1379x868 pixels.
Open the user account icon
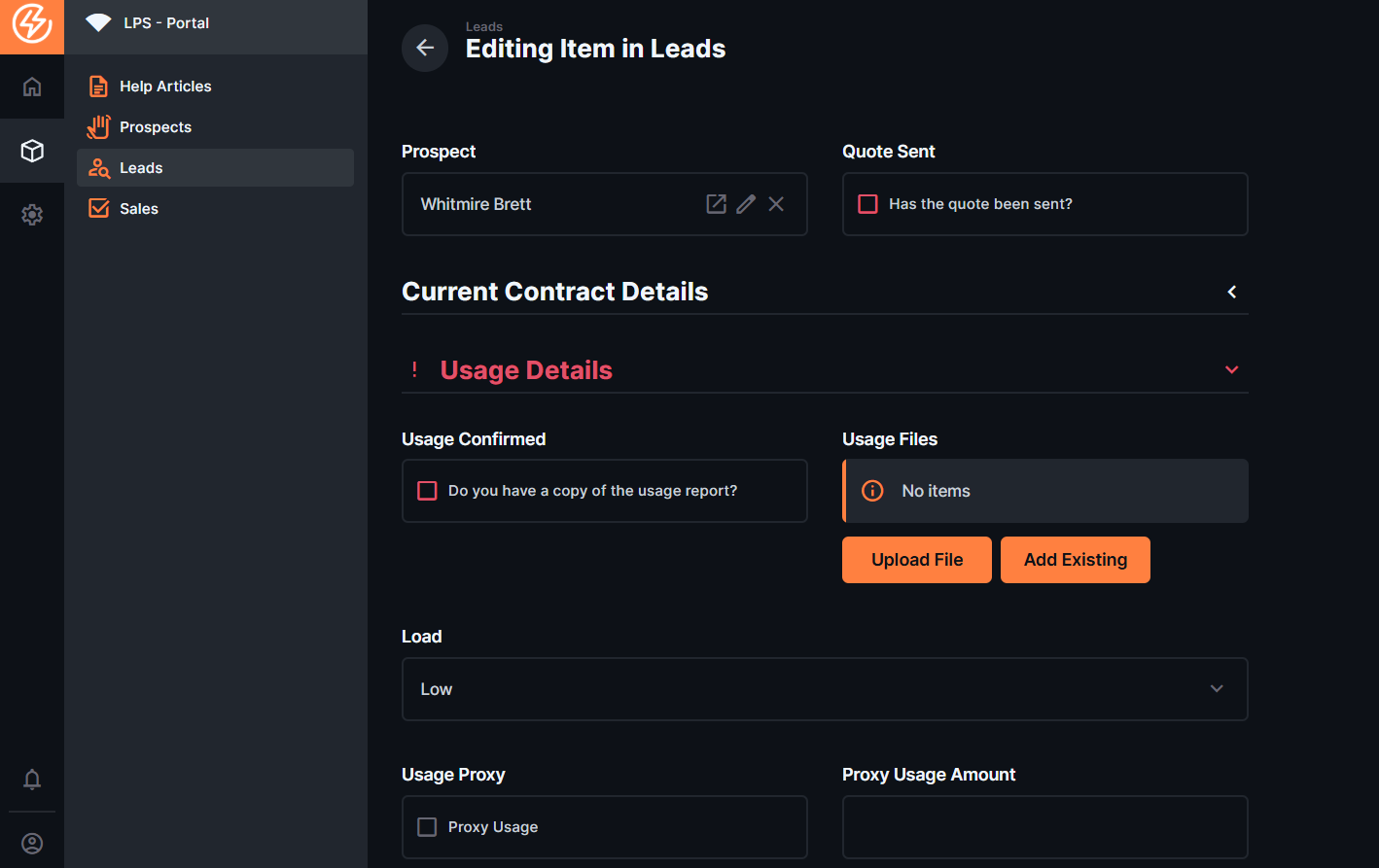tap(32, 843)
